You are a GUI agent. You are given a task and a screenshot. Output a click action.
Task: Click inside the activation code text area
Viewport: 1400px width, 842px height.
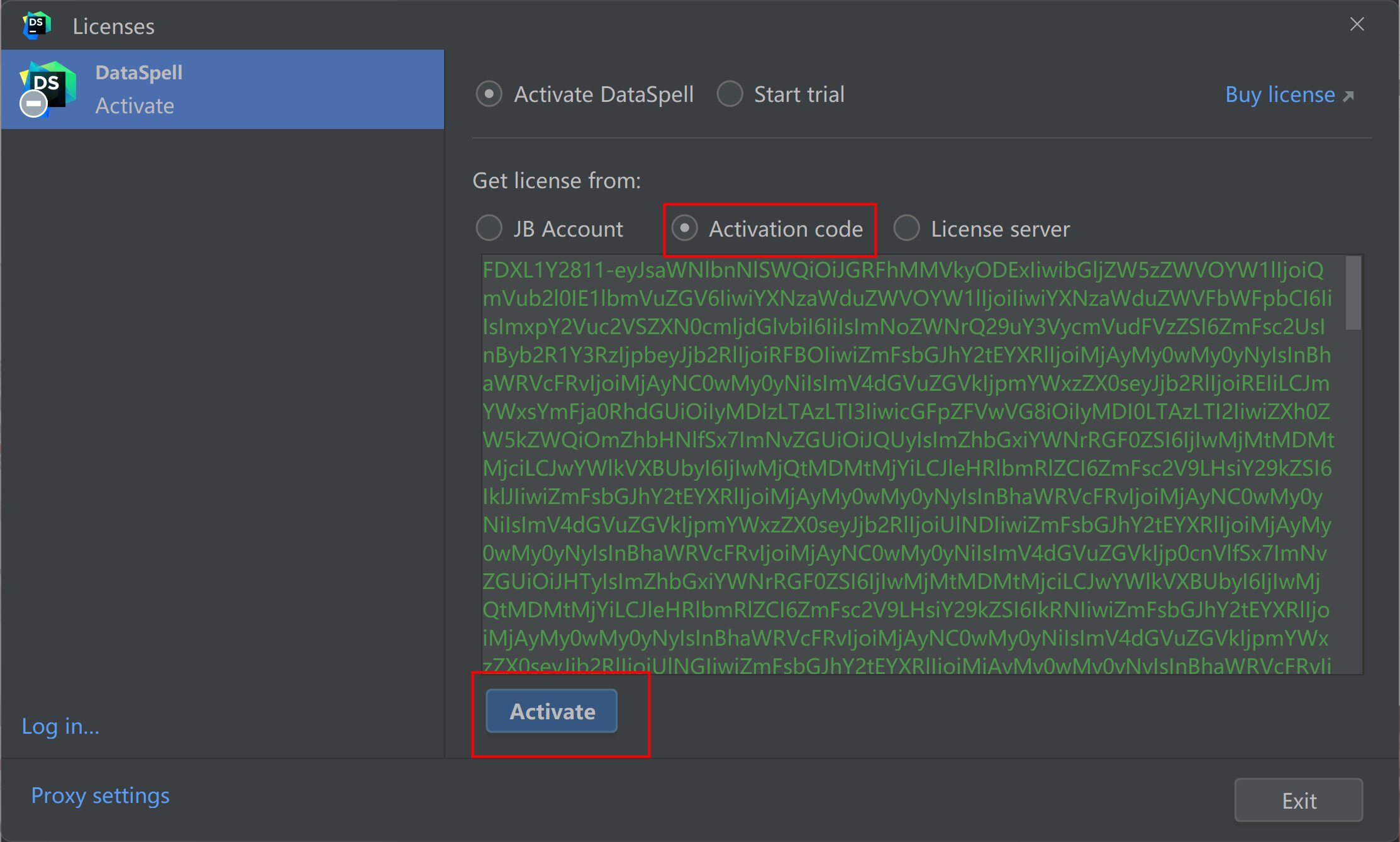912,464
